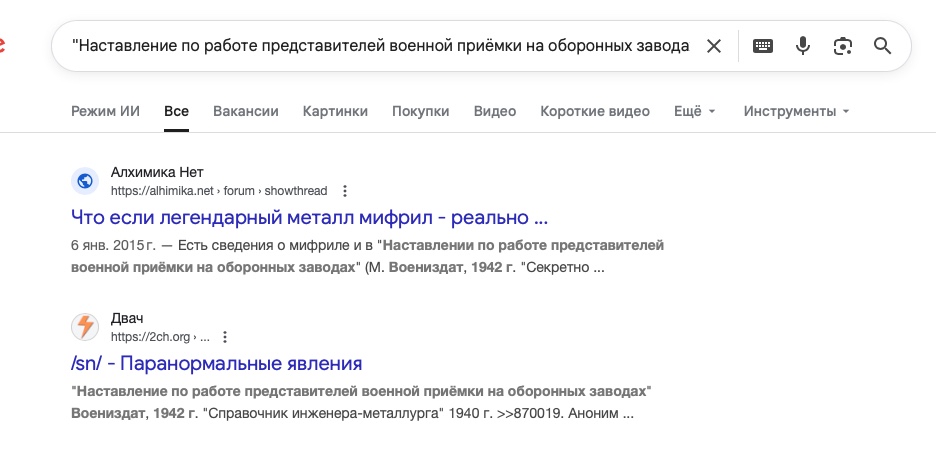The width and height of the screenshot is (936, 459).
Task: Click the Алхимика Нет globe favicon
Action: click(85, 181)
